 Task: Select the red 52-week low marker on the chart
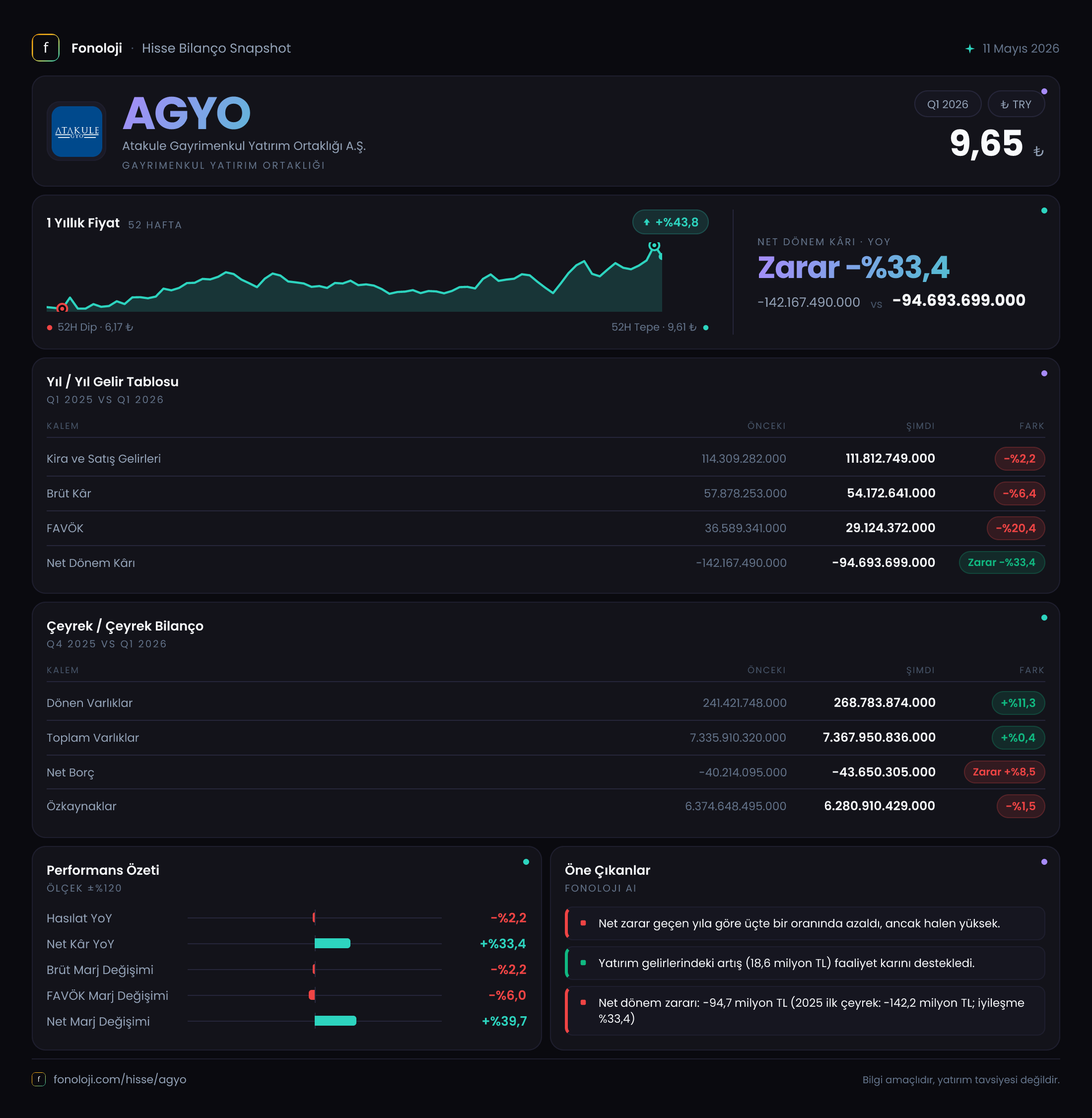click(62, 309)
